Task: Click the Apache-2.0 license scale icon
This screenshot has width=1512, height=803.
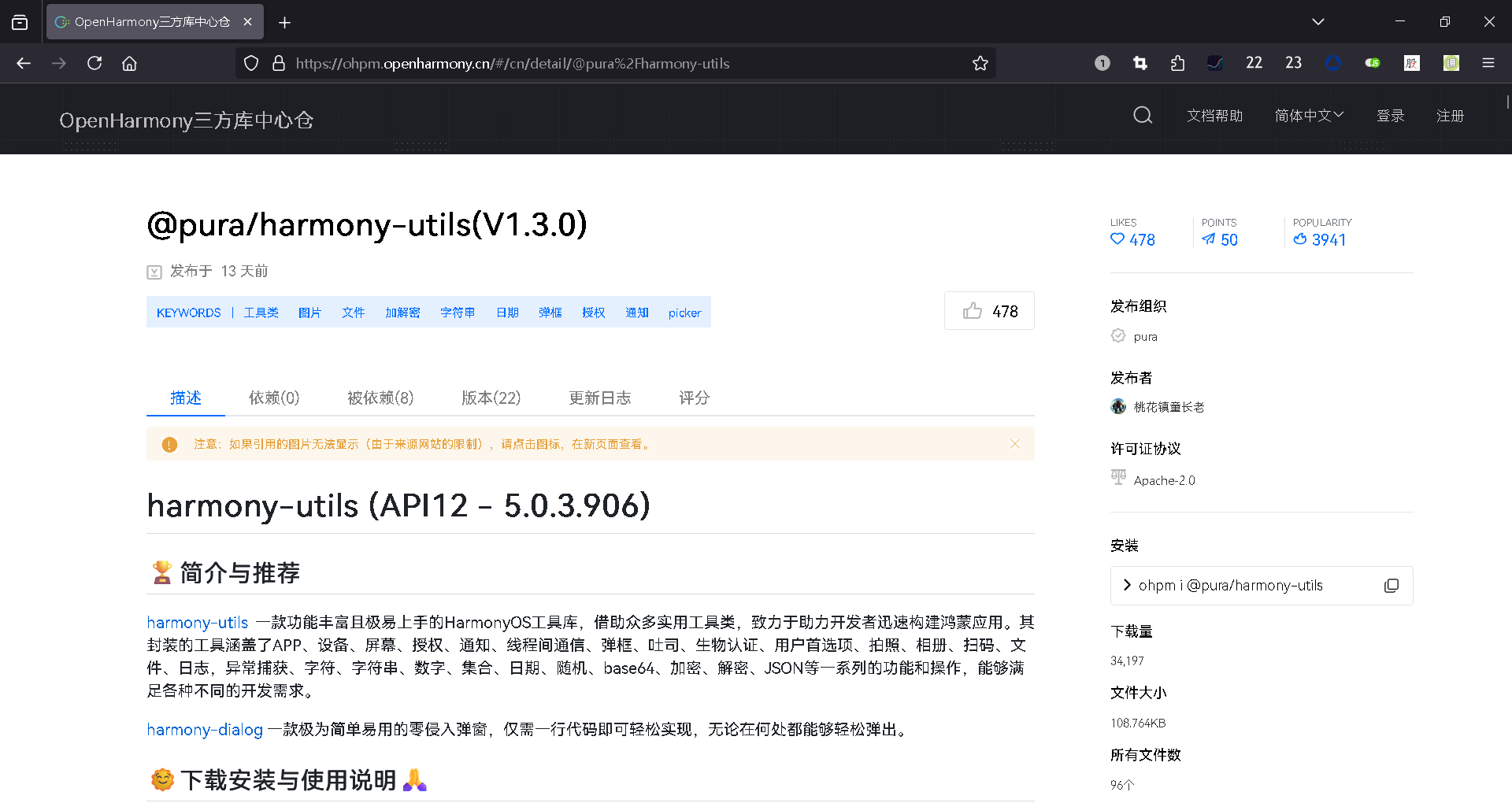Action: pyautogui.click(x=1117, y=477)
